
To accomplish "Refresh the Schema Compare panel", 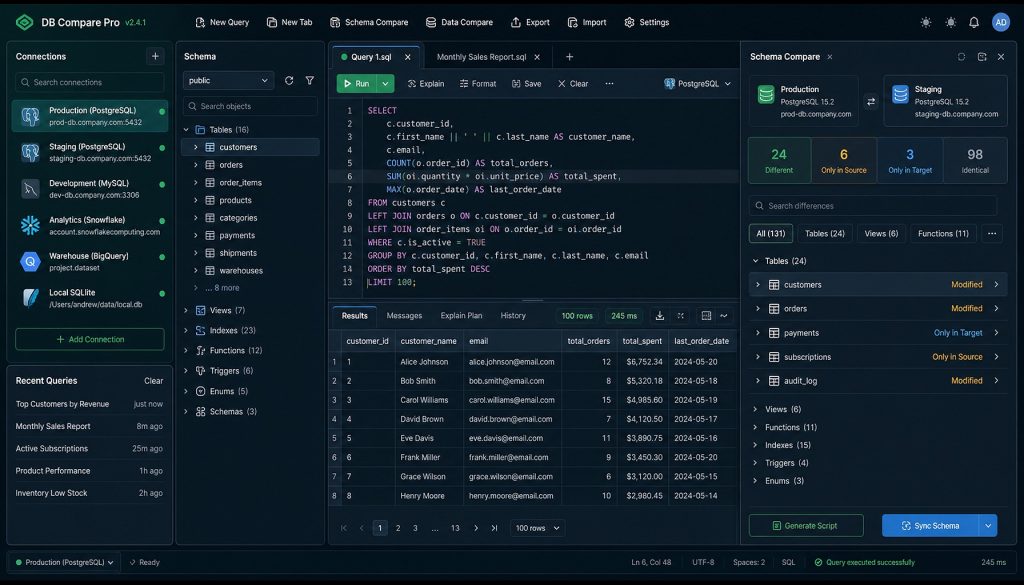I will click(x=961, y=57).
